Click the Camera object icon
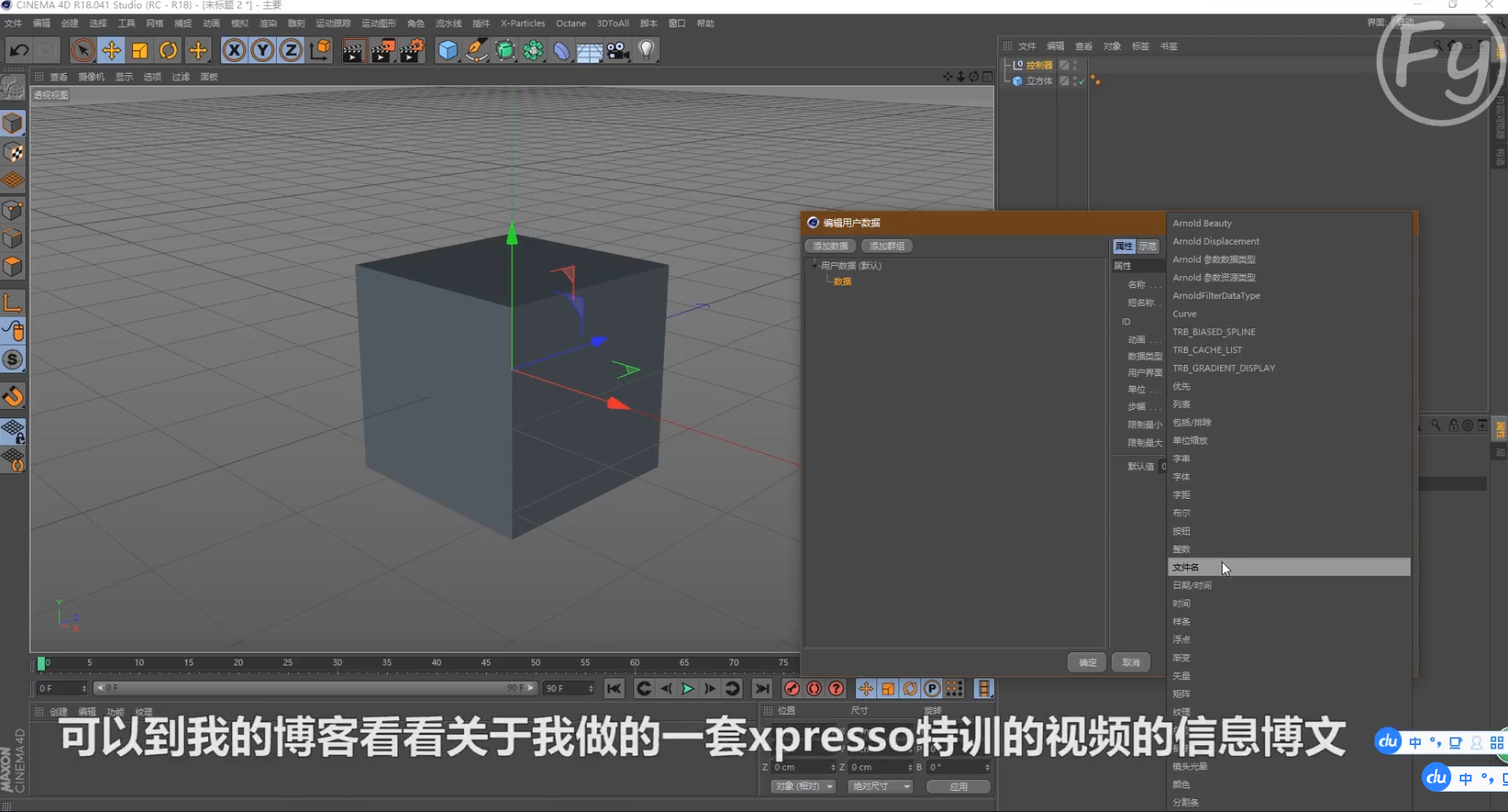The width and height of the screenshot is (1508, 812). click(618, 51)
